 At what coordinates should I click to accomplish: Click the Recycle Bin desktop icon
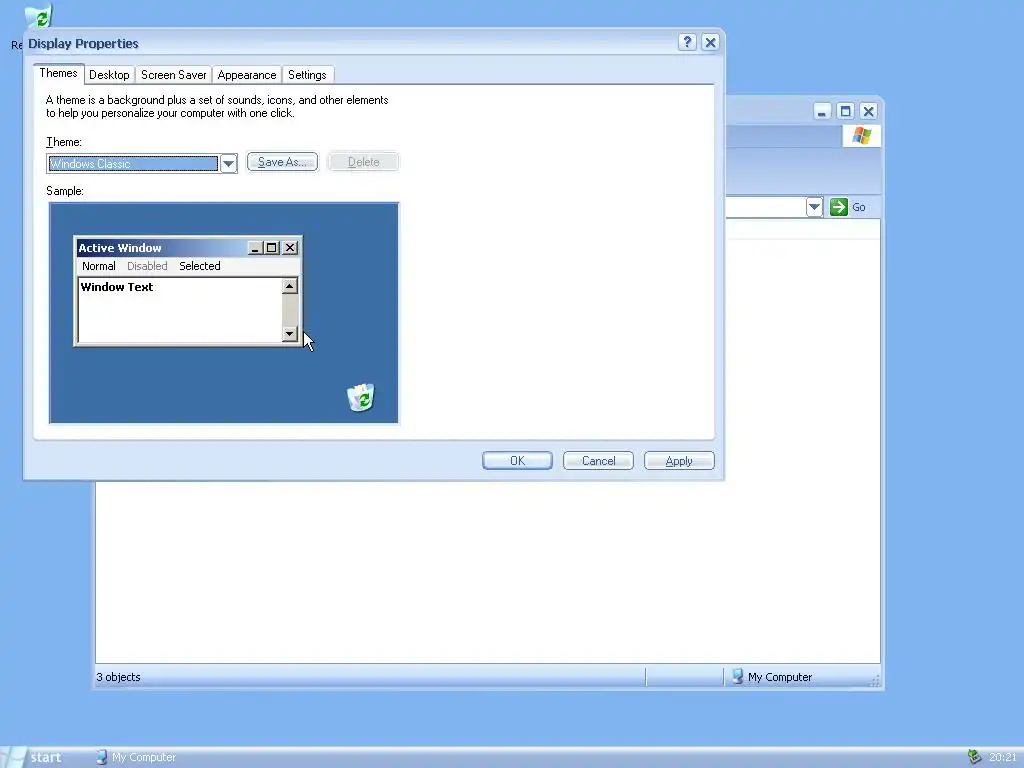pyautogui.click(x=38, y=18)
